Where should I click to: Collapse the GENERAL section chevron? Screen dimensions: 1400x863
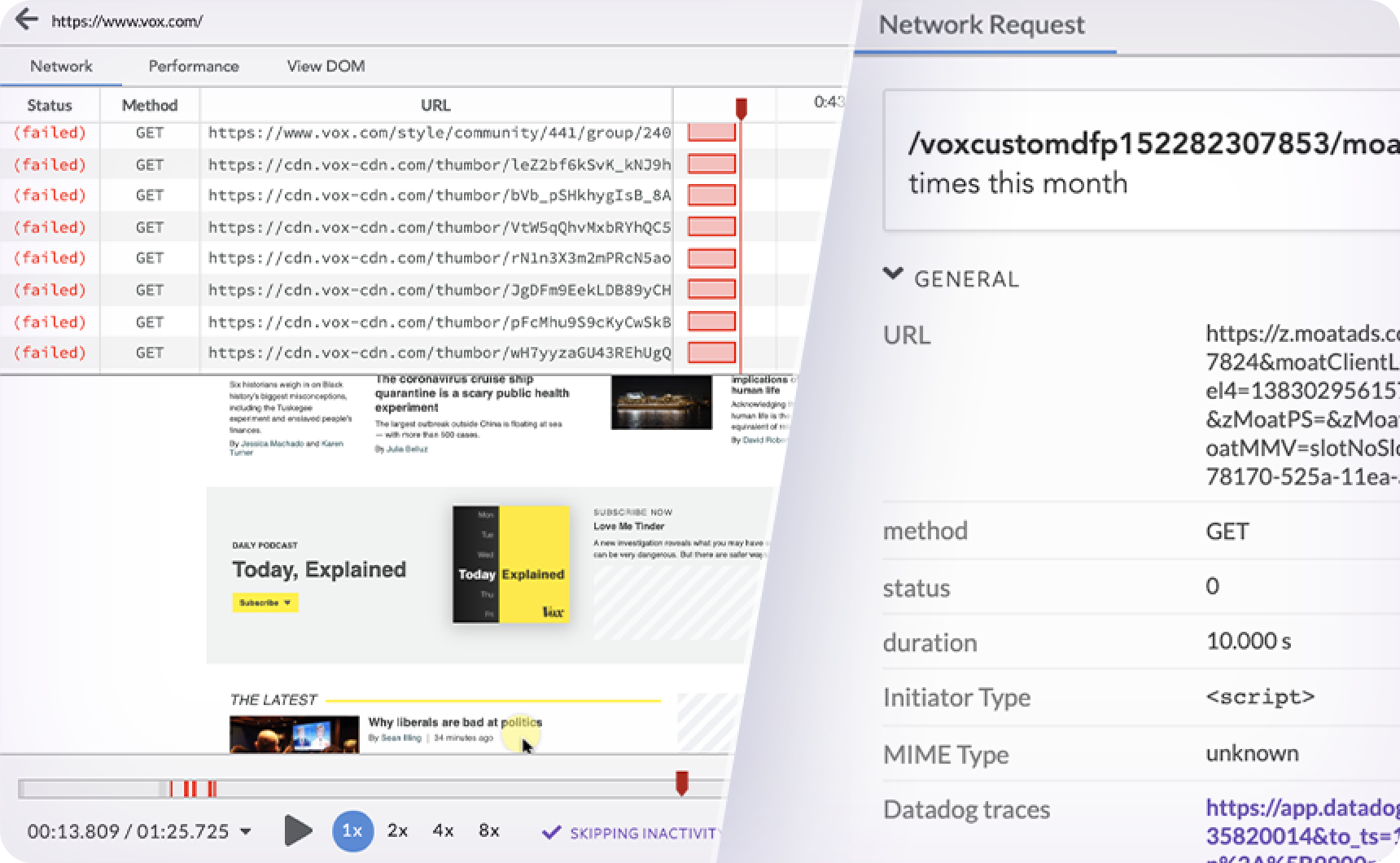point(893,274)
